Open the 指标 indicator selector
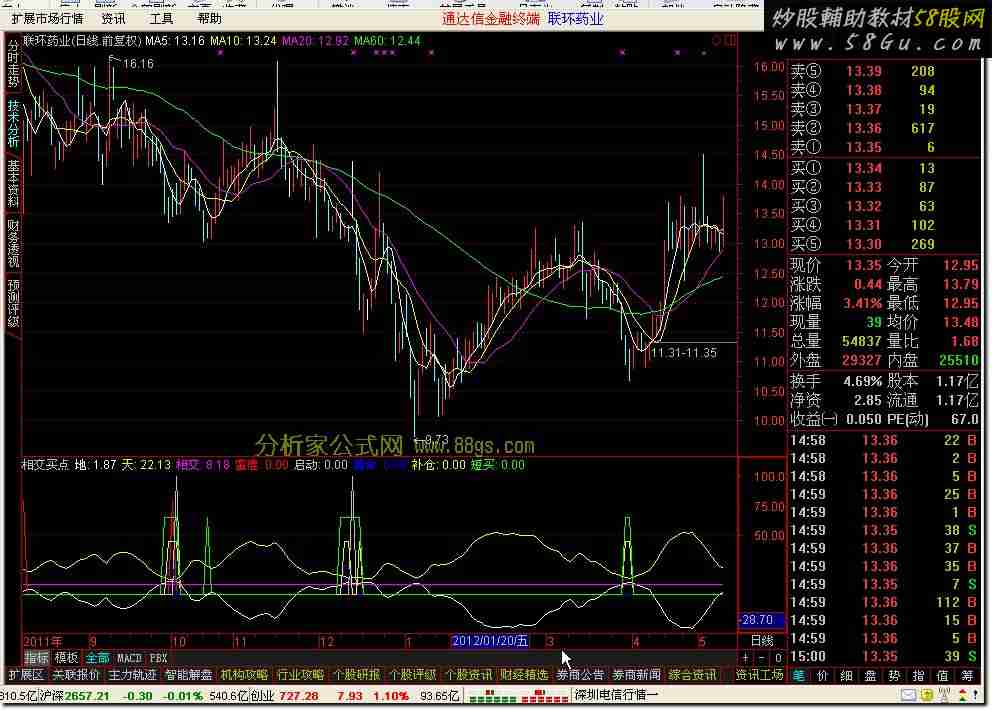 [x=36, y=657]
